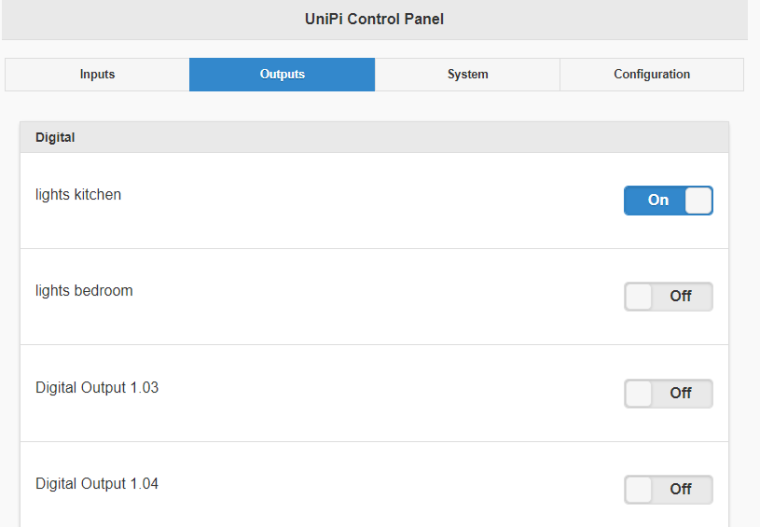This screenshot has height=527, width=760.
Task: Click the Digital Output 1.03 label
Action: [97, 387]
